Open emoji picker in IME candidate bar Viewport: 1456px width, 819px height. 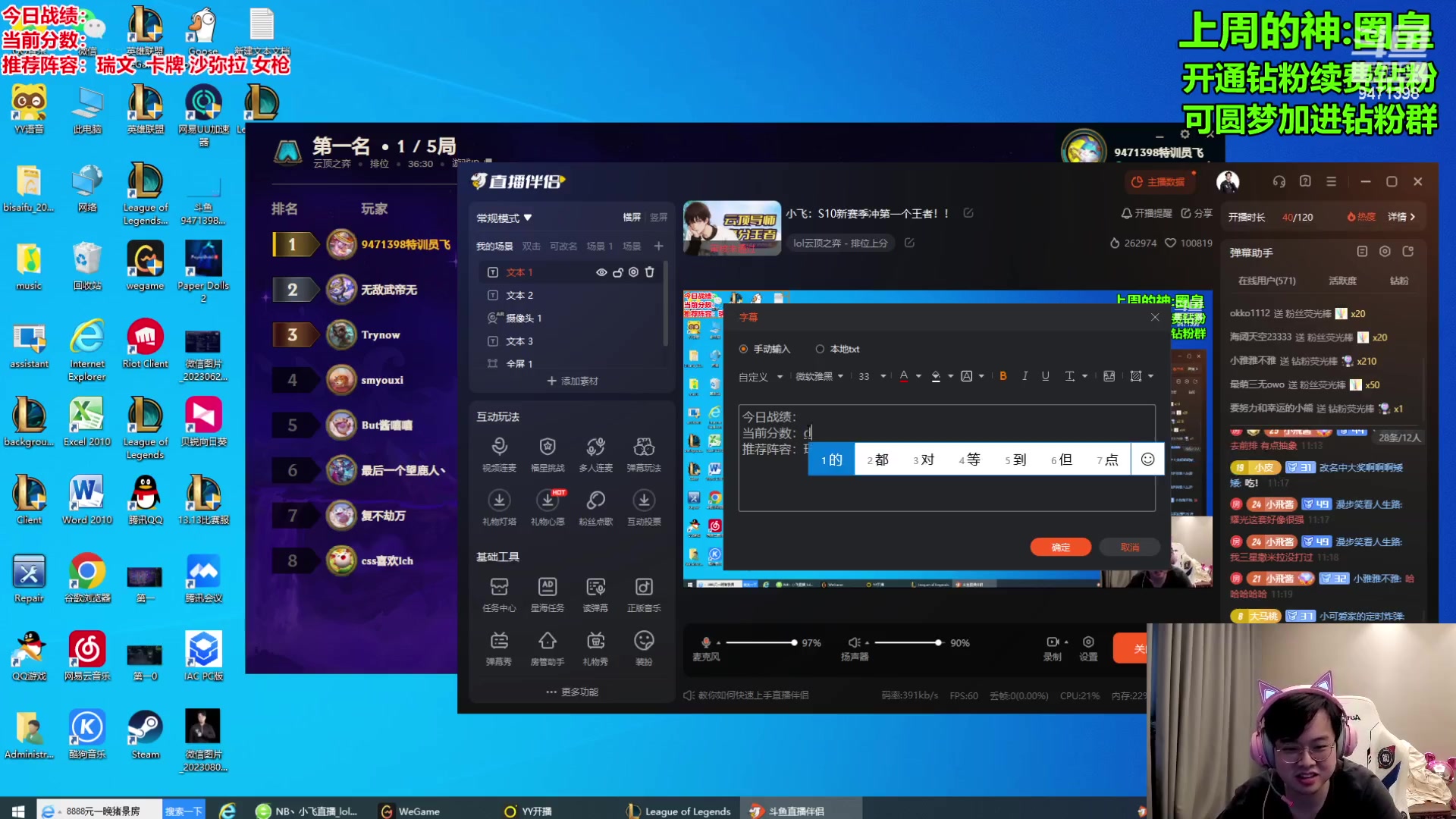point(1147,460)
